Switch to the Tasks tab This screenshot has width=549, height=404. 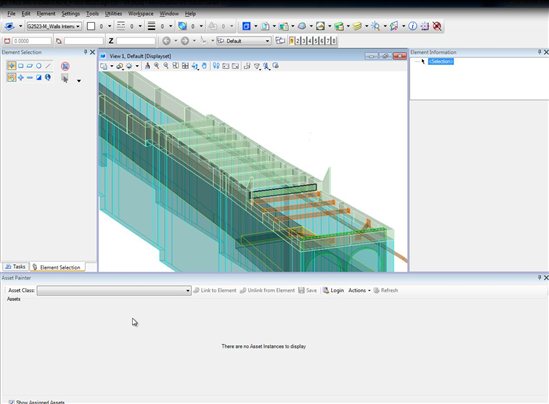tap(16, 267)
